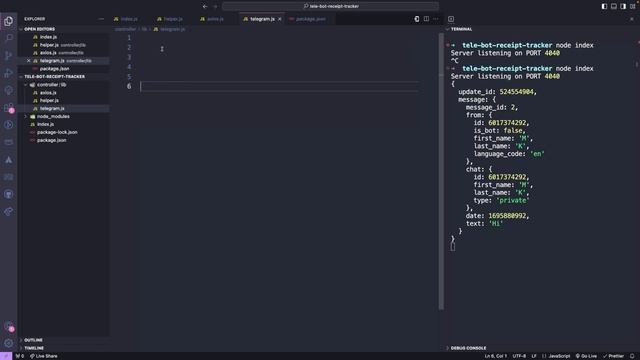640x360 pixels.
Task: Click the maximize panel icon beside terminal
Action: pyautogui.click(x=451, y=19)
